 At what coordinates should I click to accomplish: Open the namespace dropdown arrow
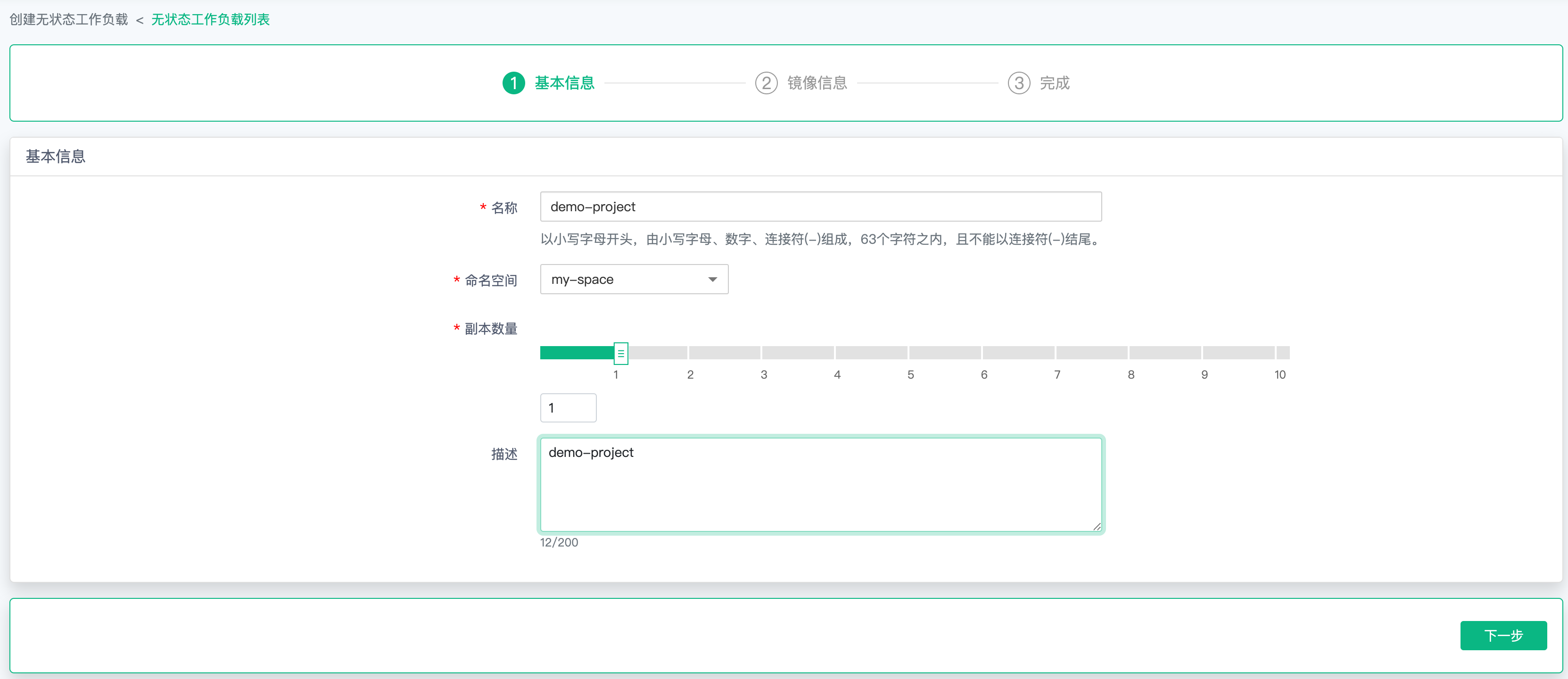click(x=712, y=280)
